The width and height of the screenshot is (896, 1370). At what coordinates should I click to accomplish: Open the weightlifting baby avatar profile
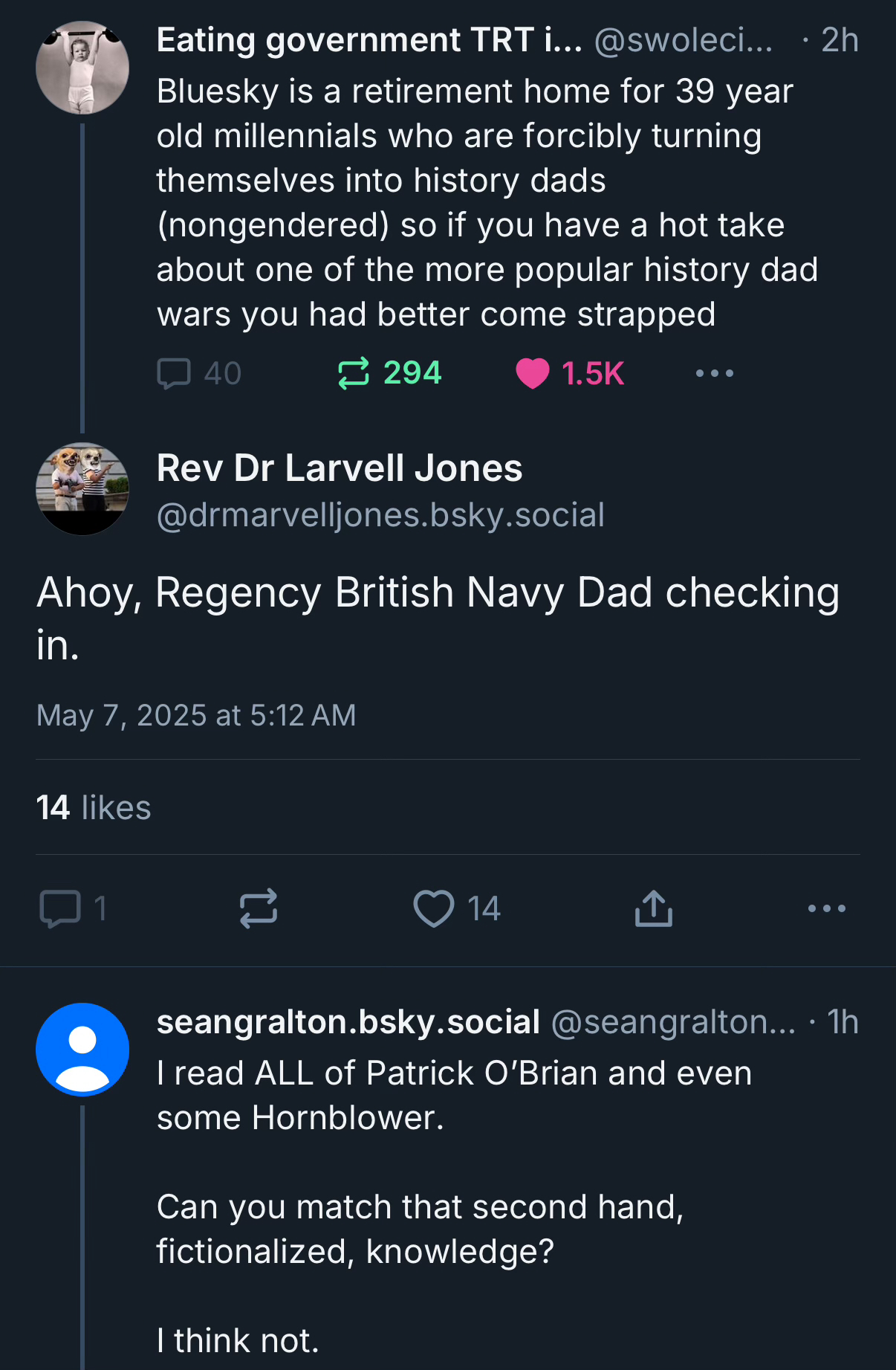[82, 68]
